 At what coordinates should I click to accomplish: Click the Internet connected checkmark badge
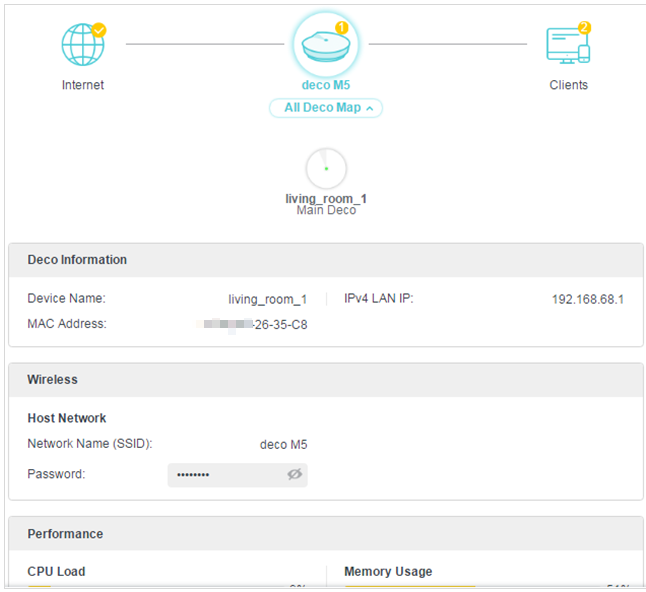[x=99, y=30]
